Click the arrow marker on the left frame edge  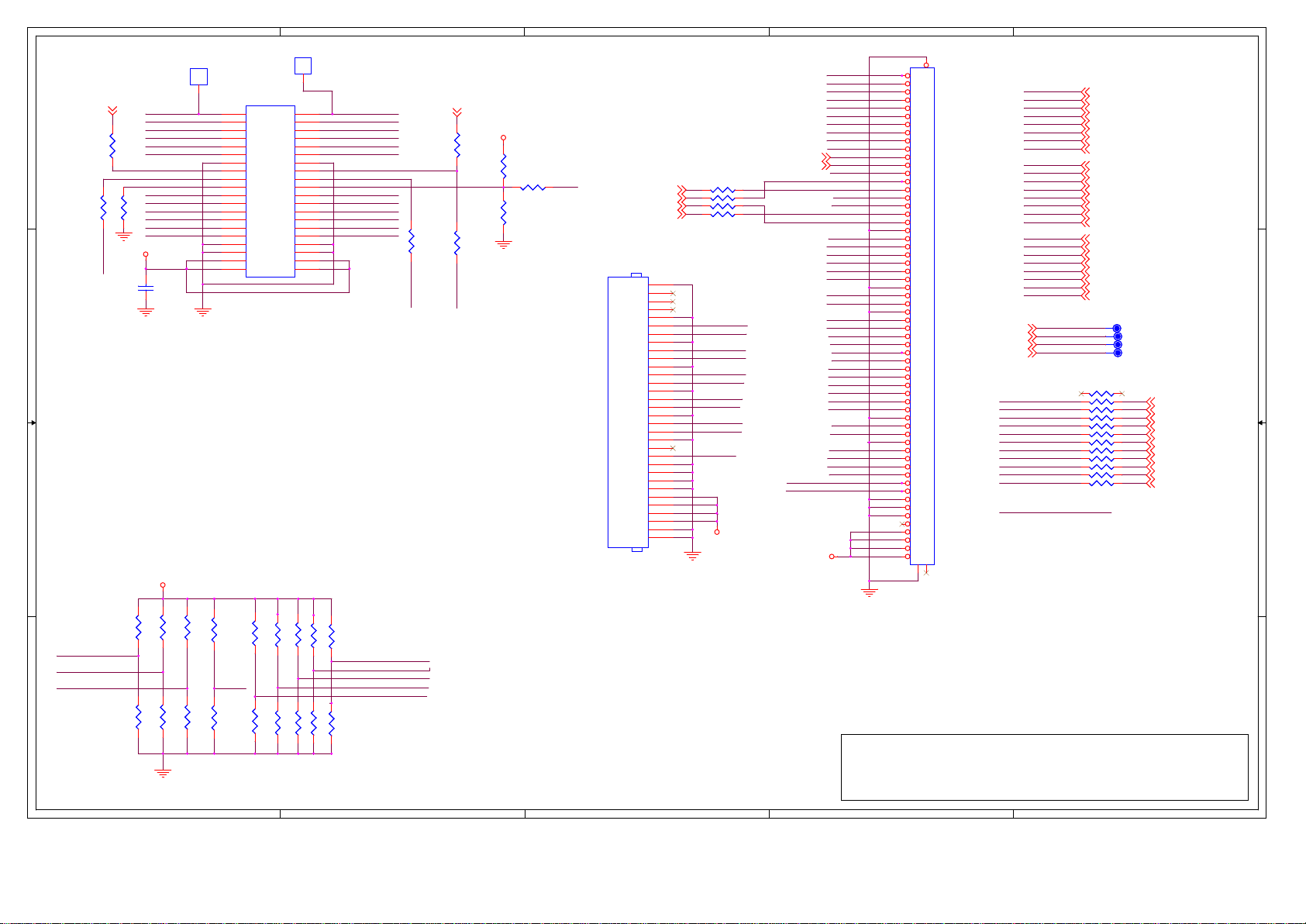33,423
